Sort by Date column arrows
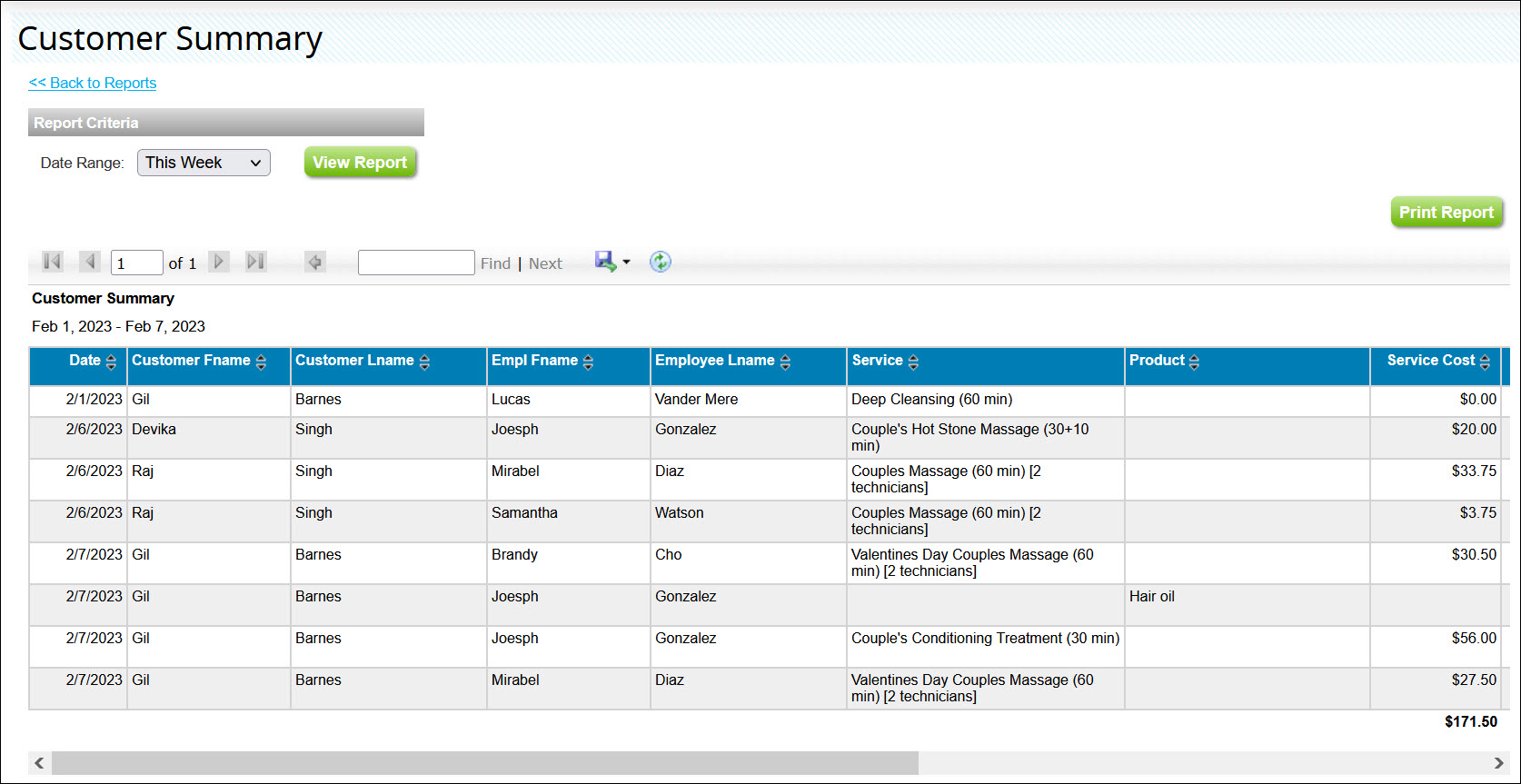1521x784 pixels. pyautogui.click(x=111, y=362)
